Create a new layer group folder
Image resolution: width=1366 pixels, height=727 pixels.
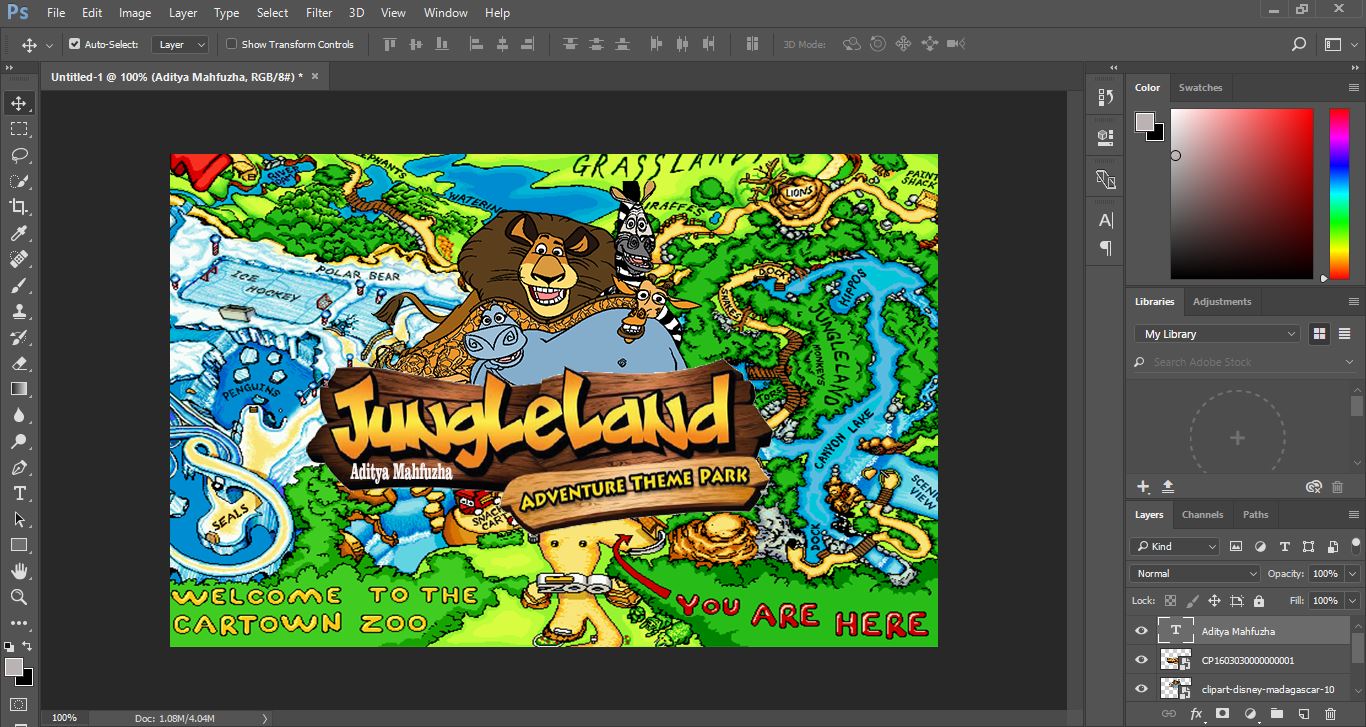[x=1276, y=714]
